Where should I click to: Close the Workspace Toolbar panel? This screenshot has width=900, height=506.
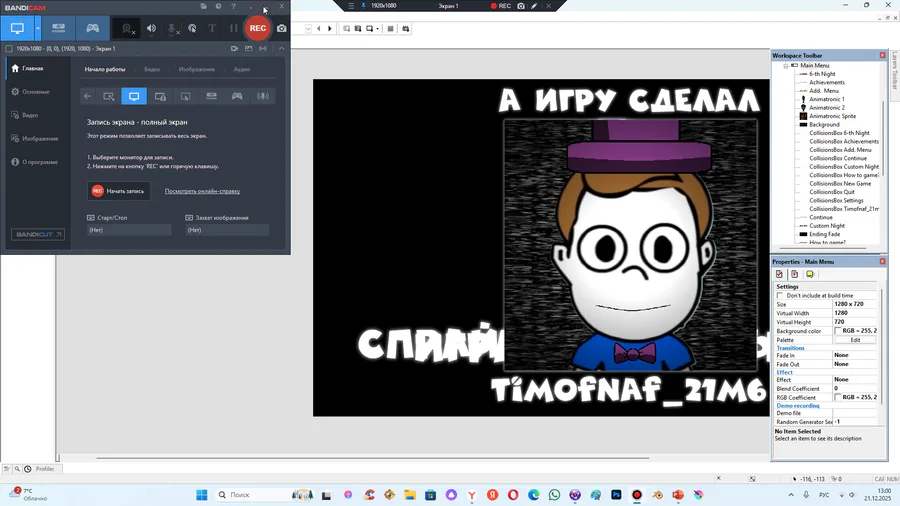point(882,56)
